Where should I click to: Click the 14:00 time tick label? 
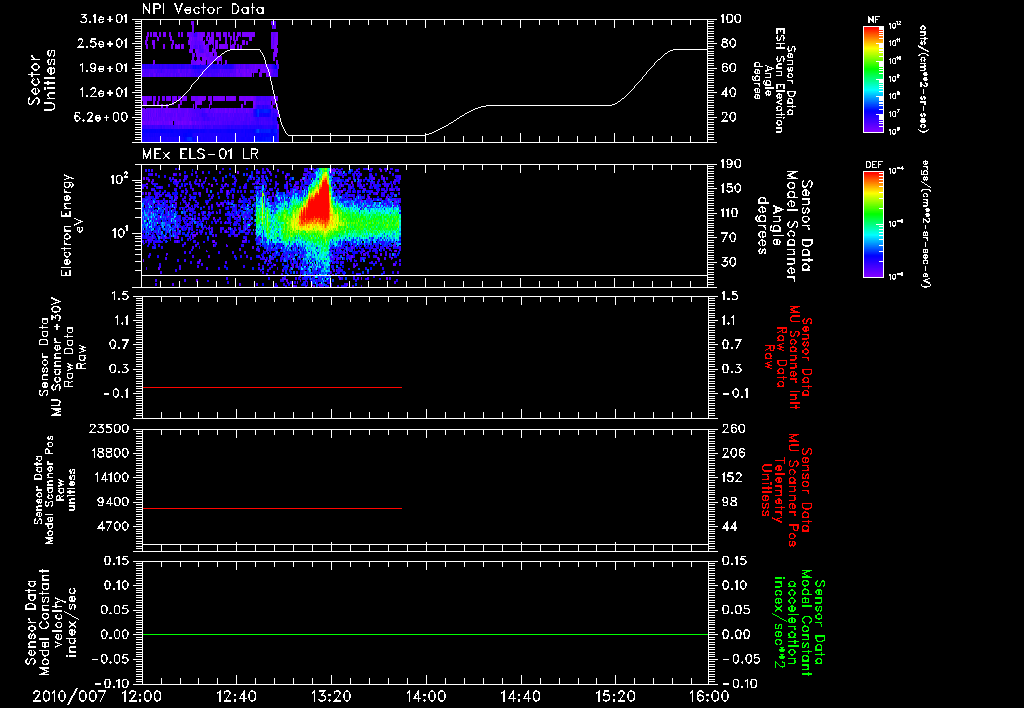click(426, 696)
